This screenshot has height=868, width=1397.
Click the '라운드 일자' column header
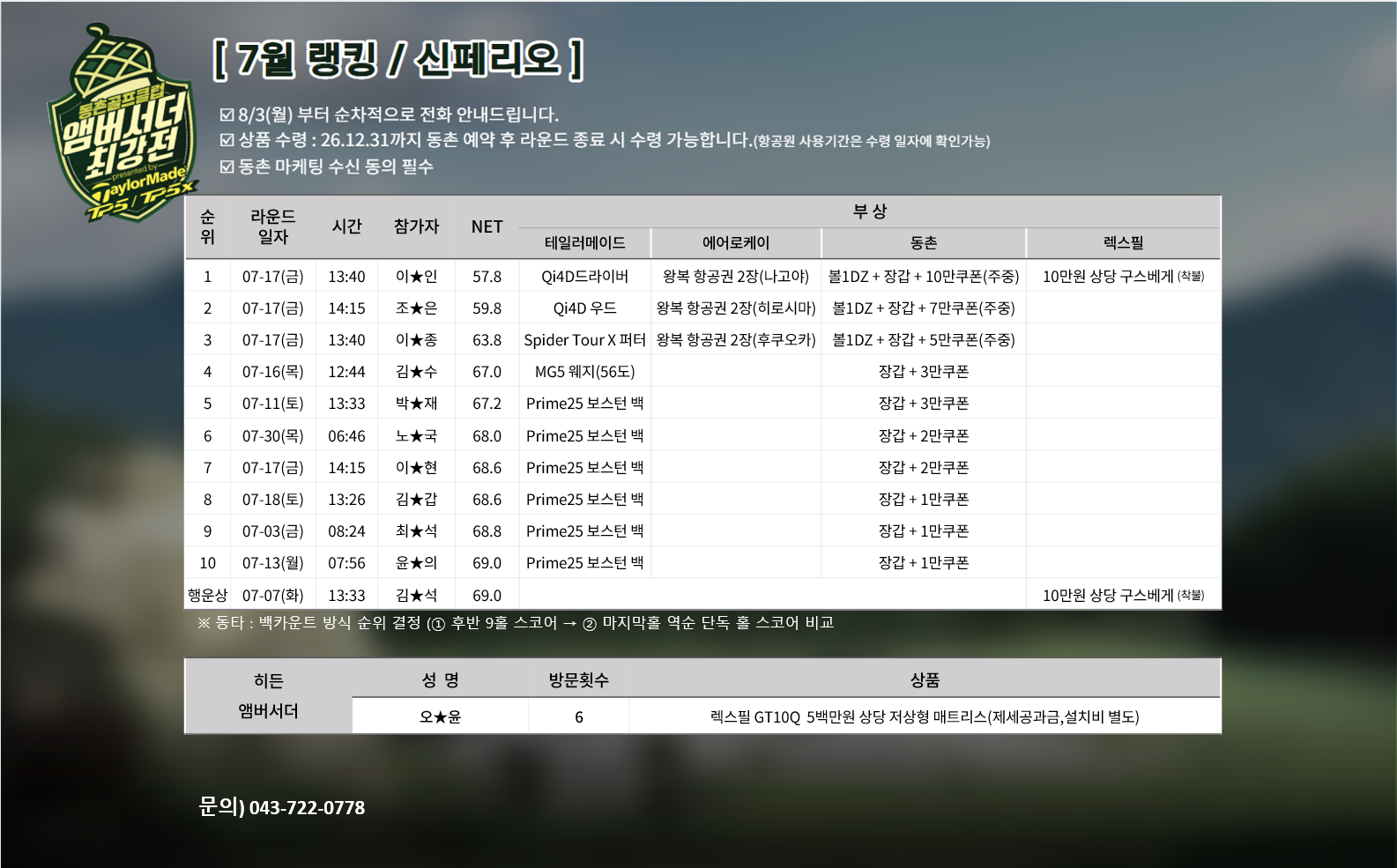pyautogui.click(x=273, y=226)
